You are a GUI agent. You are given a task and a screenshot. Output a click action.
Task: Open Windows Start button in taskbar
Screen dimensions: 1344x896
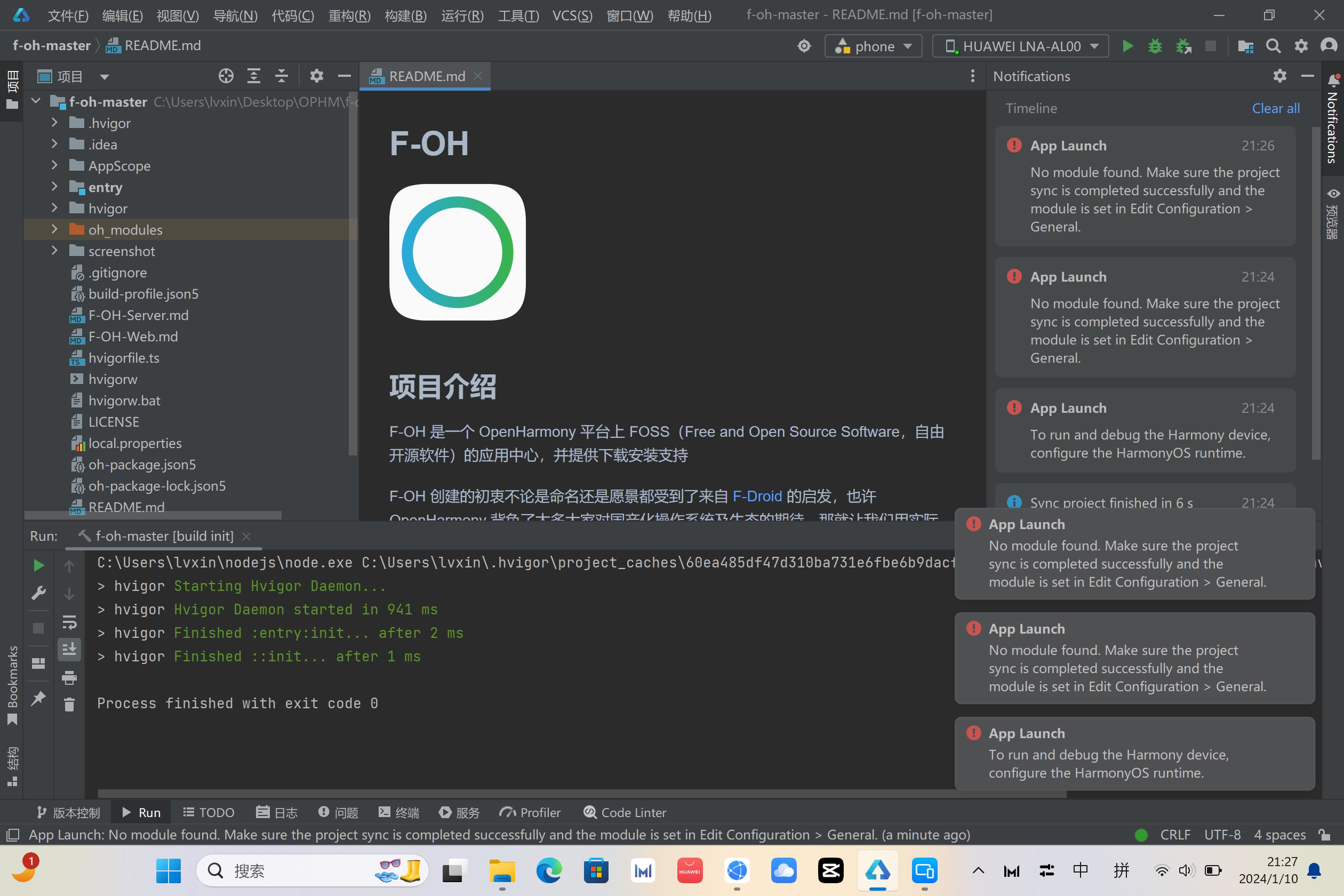pos(168,871)
